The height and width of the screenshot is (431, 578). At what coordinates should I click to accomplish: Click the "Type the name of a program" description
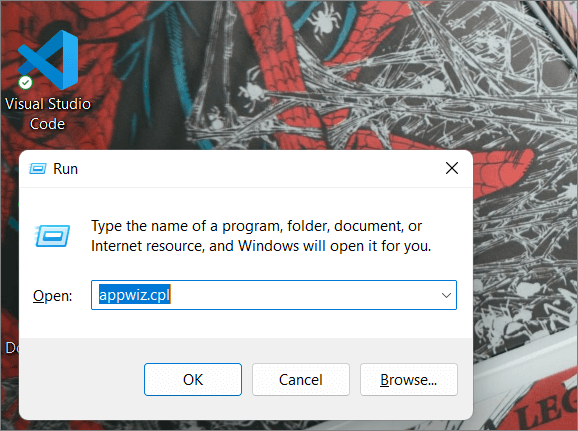pos(261,236)
